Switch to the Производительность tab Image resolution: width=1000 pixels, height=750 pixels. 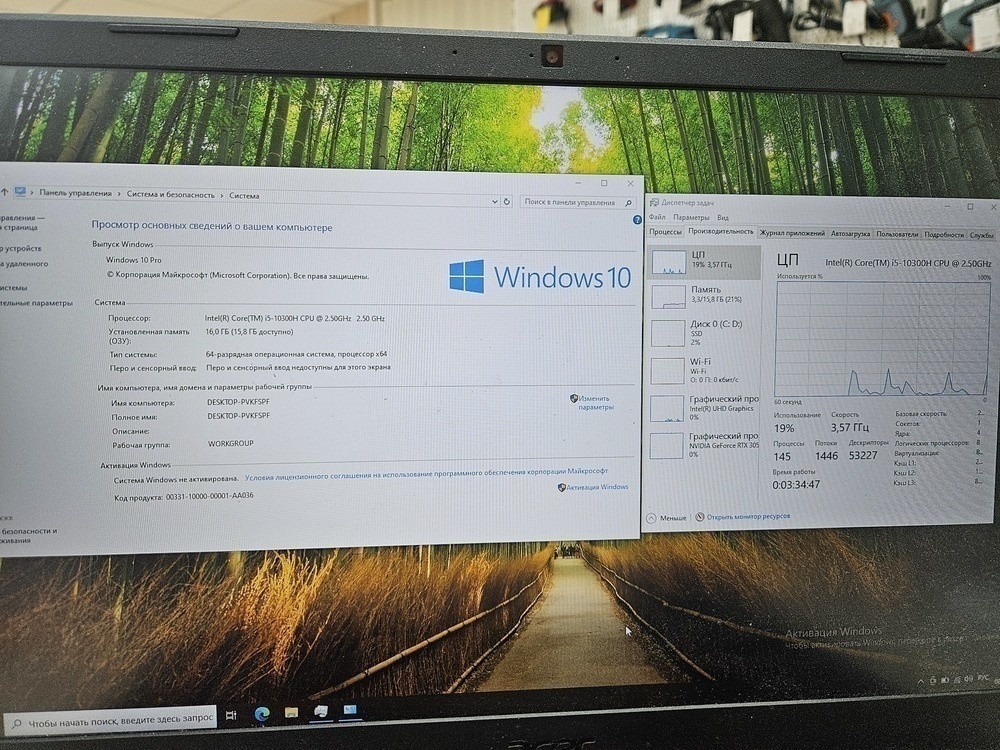[x=720, y=232]
